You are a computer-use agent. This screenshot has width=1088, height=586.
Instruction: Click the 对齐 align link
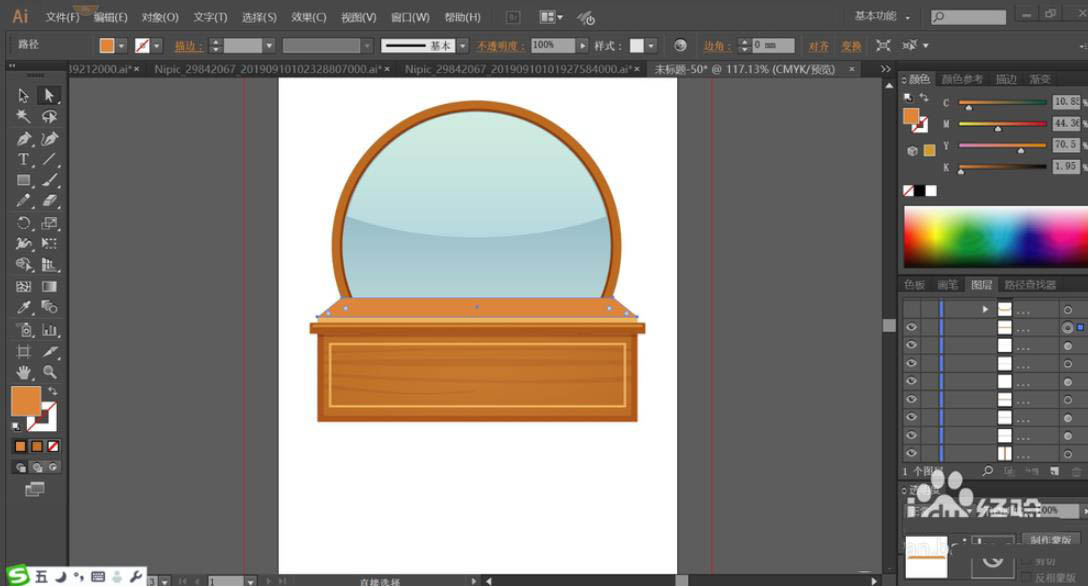point(819,46)
